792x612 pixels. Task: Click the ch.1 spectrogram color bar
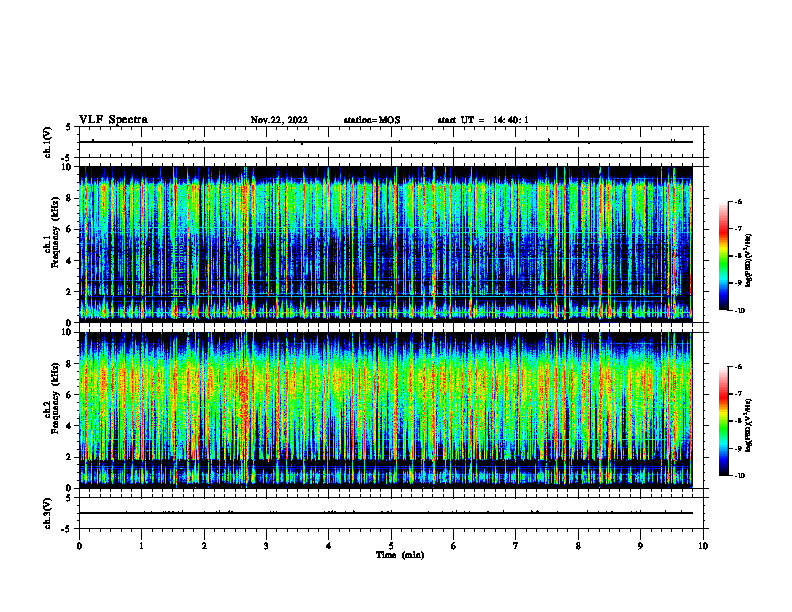[723, 256]
